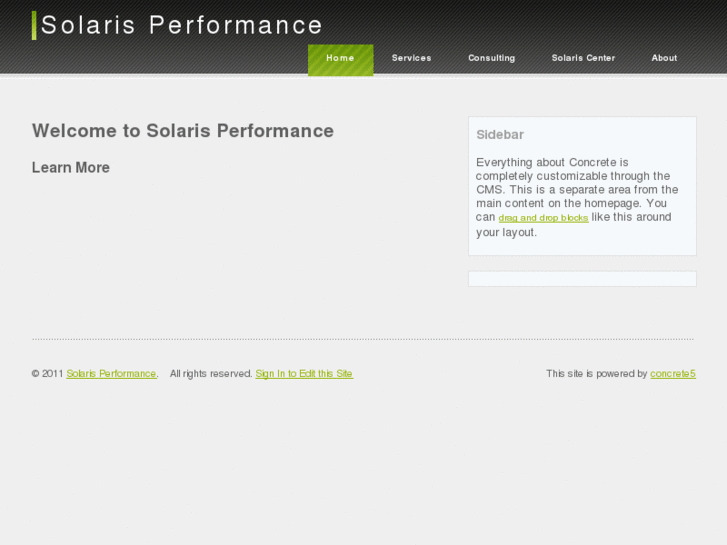Navigate to Solaris Center page
This screenshot has width=727, height=545.
pos(583,59)
